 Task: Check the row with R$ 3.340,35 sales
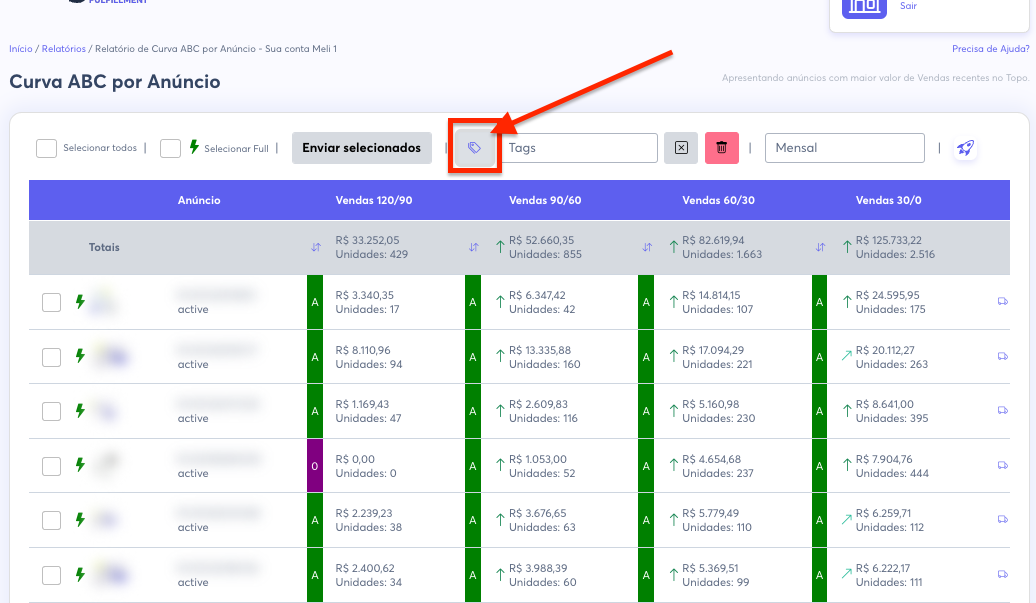[52, 302]
